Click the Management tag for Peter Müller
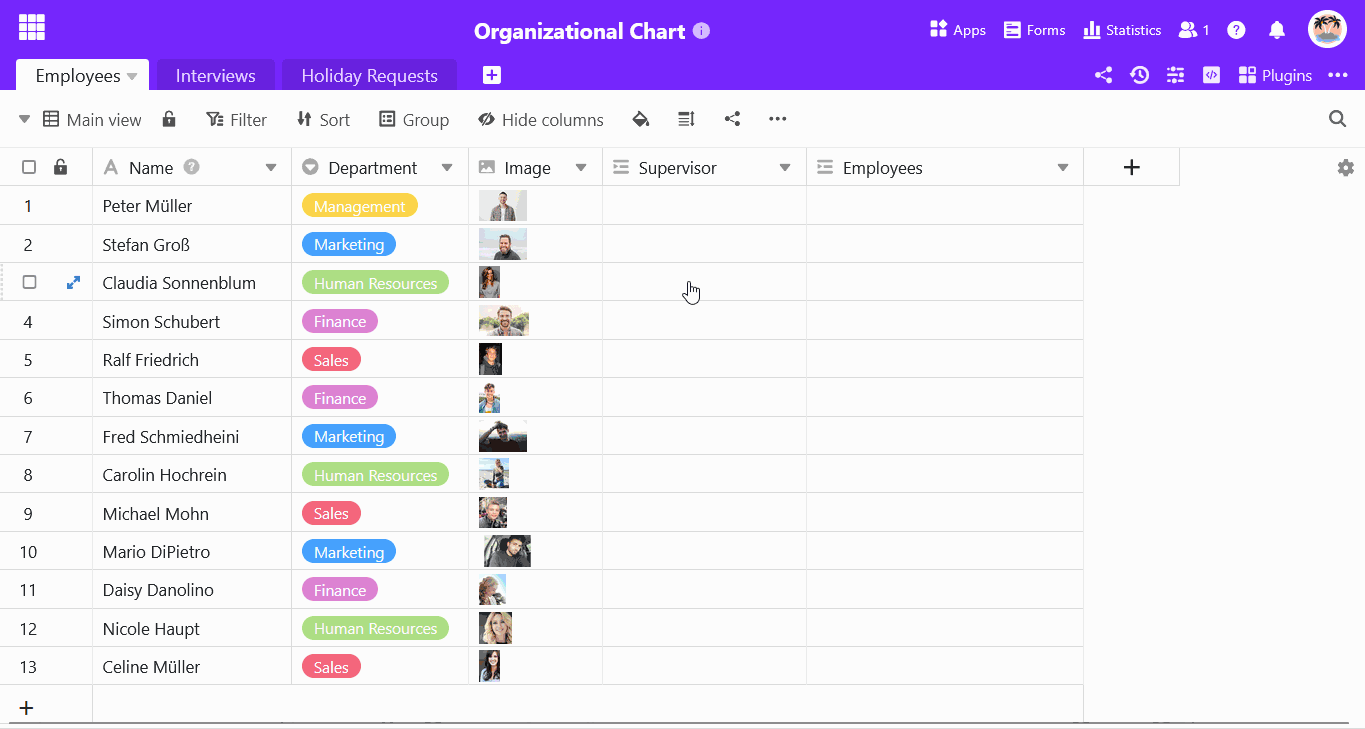The height and width of the screenshot is (729, 1365). (359, 207)
